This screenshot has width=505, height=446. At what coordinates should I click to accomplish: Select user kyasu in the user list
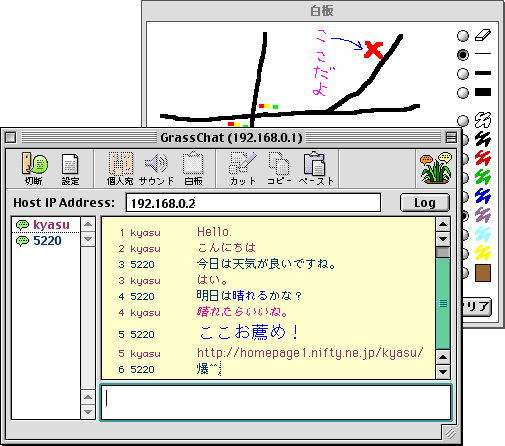46,225
